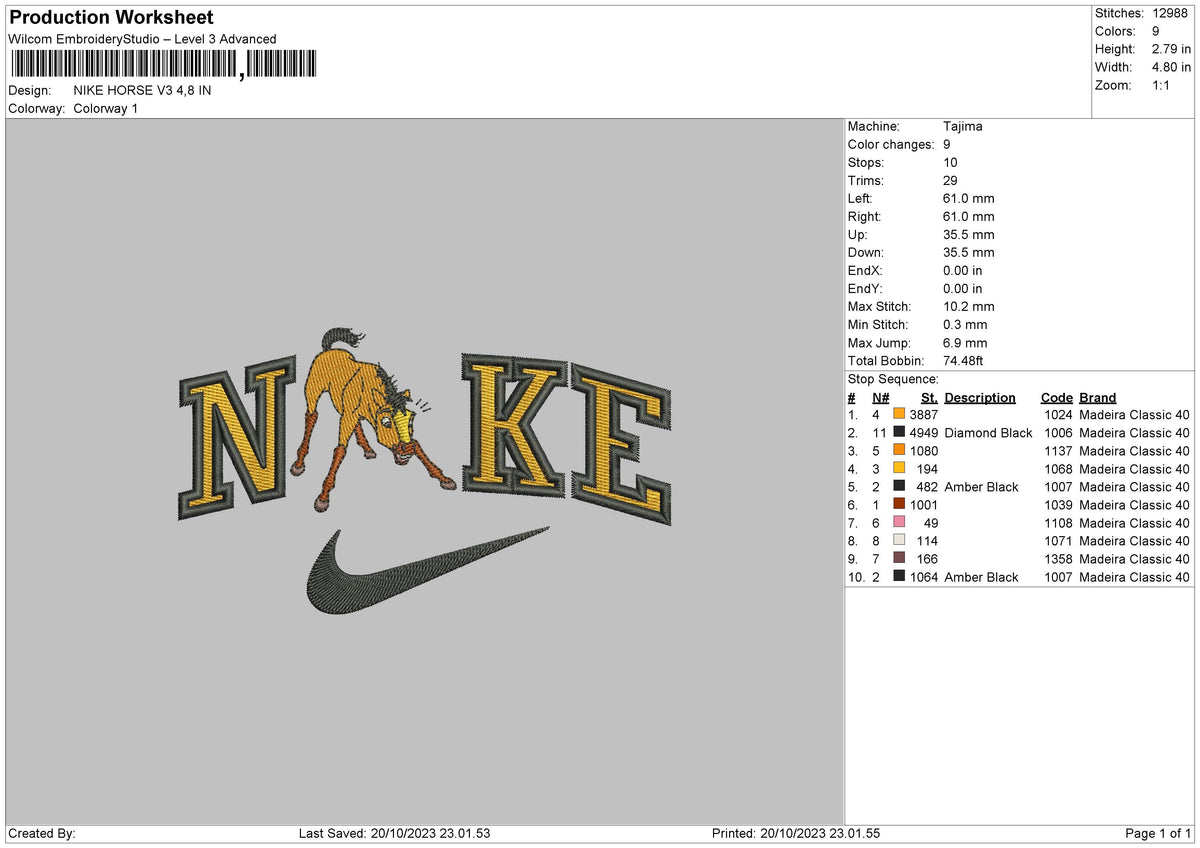Select the brown swatch for code 1358
The height and width of the screenshot is (848, 1200).
tap(899, 559)
